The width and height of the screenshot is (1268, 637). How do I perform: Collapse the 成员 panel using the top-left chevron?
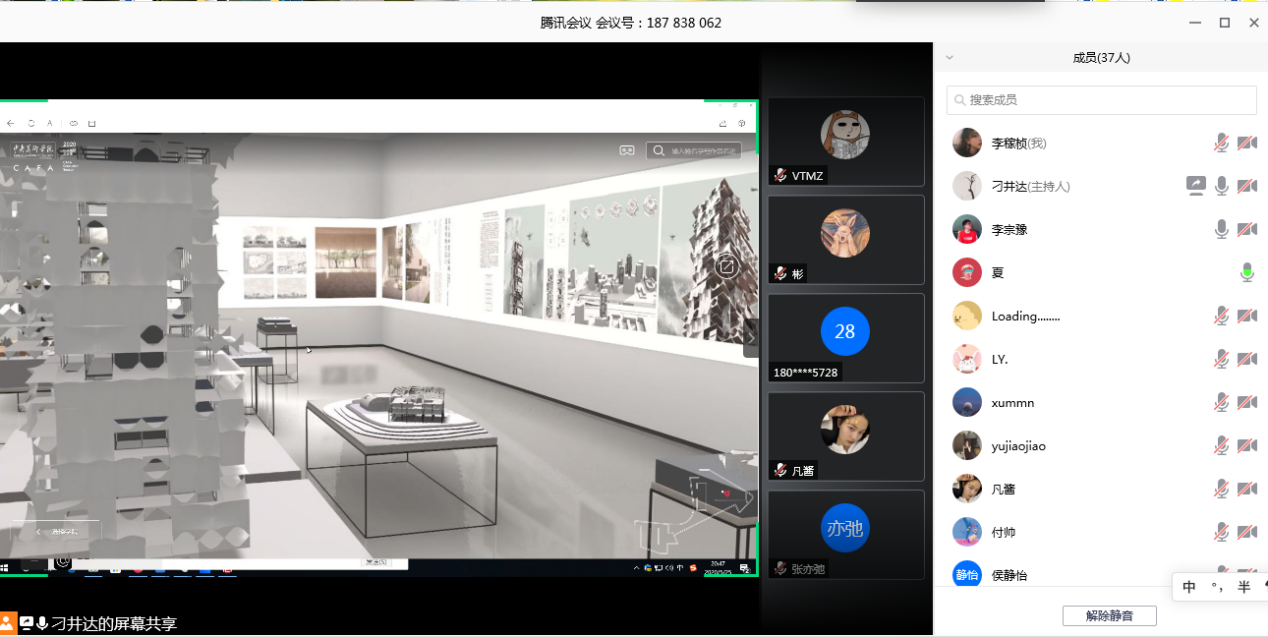coord(949,58)
